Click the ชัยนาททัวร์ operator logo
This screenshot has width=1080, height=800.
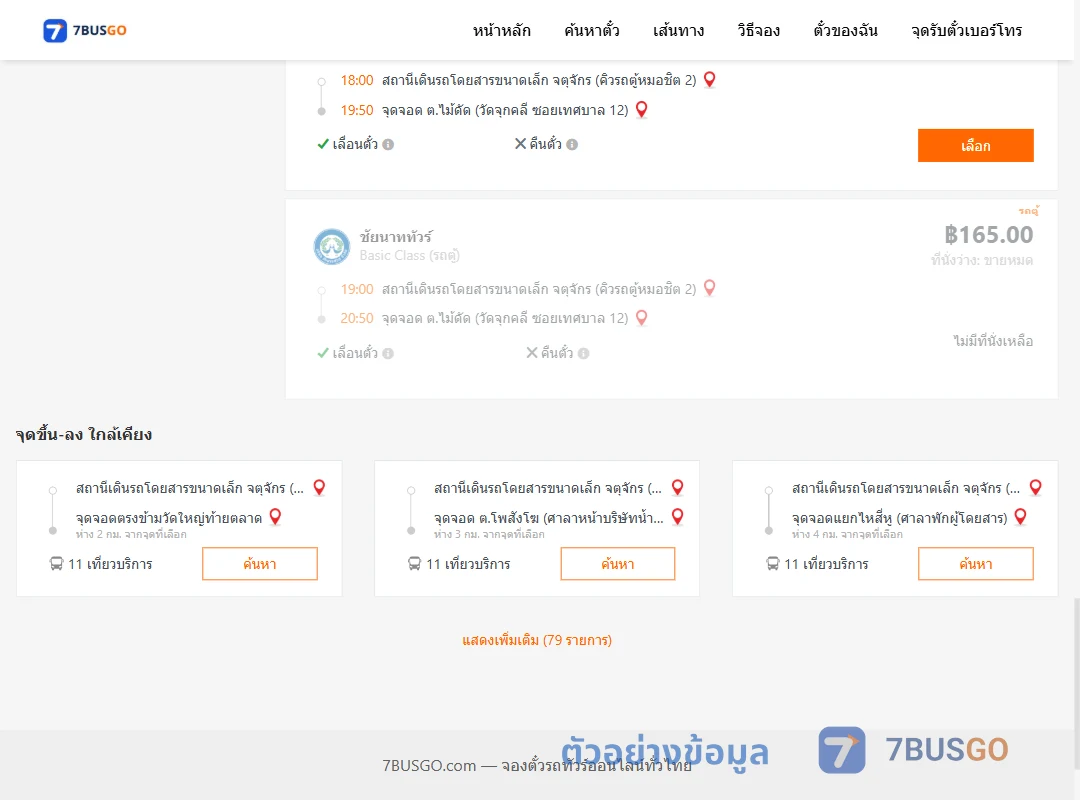click(332, 247)
